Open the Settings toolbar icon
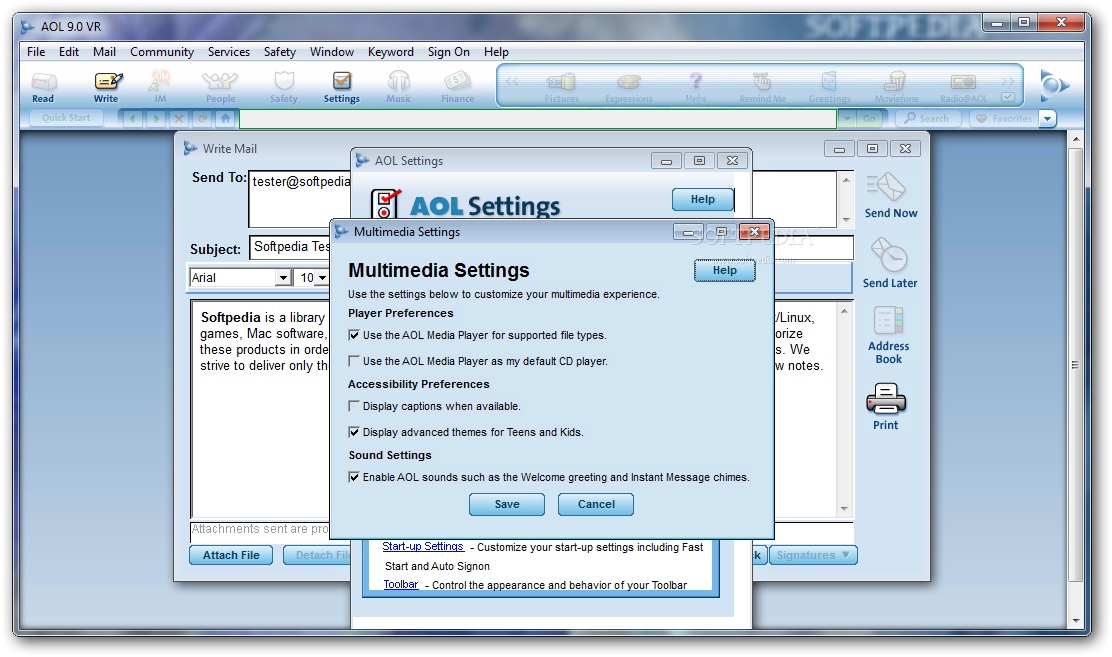The width and height of the screenshot is (1112, 657). (342, 87)
